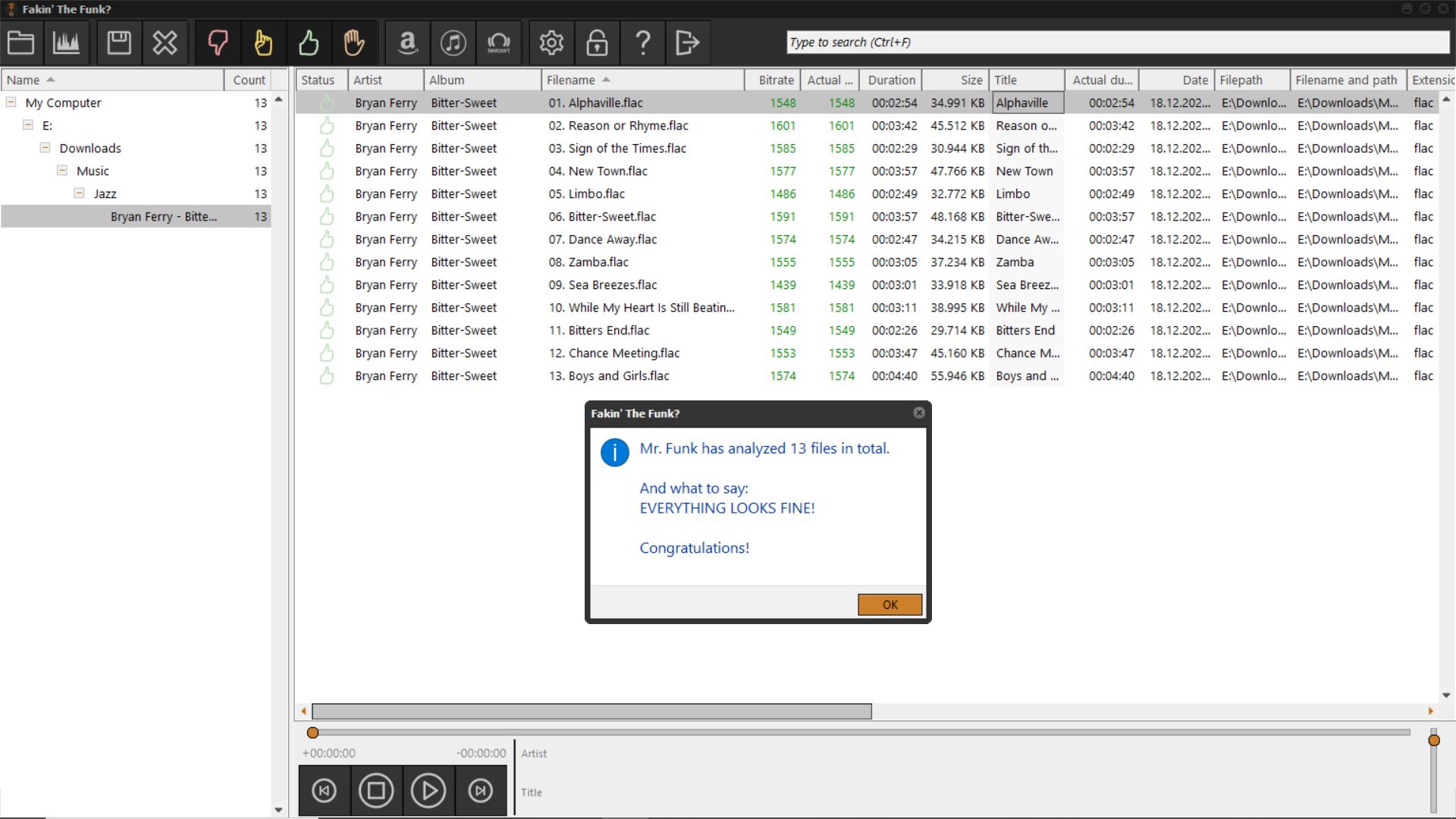The image size is (1456, 819).
Task: Sort by Bitrate column header
Action: [776, 80]
